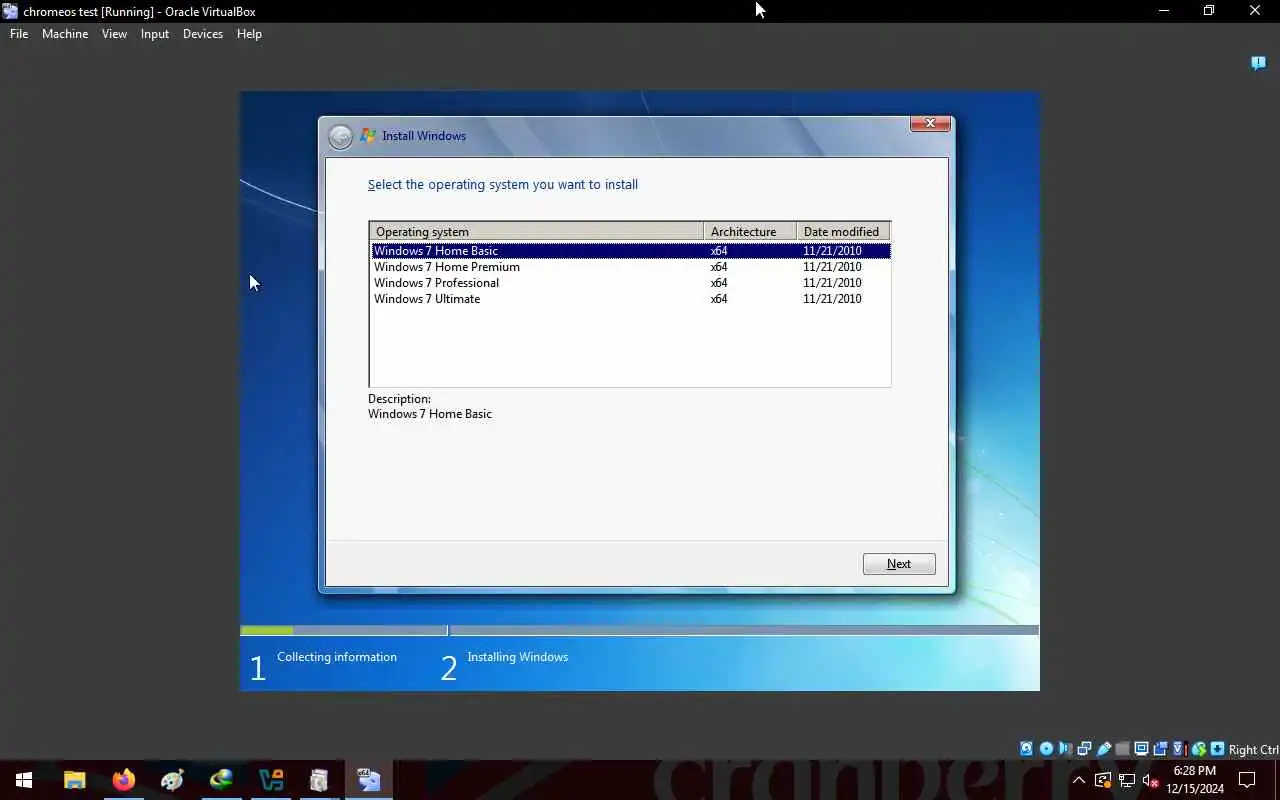Open the Machine menu

(65, 34)
